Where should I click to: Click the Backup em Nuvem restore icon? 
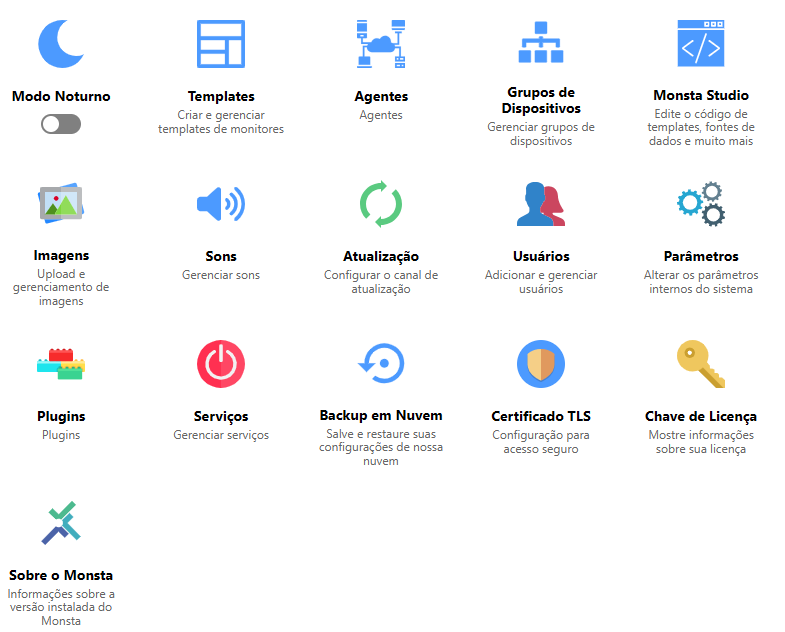[381, 364]
